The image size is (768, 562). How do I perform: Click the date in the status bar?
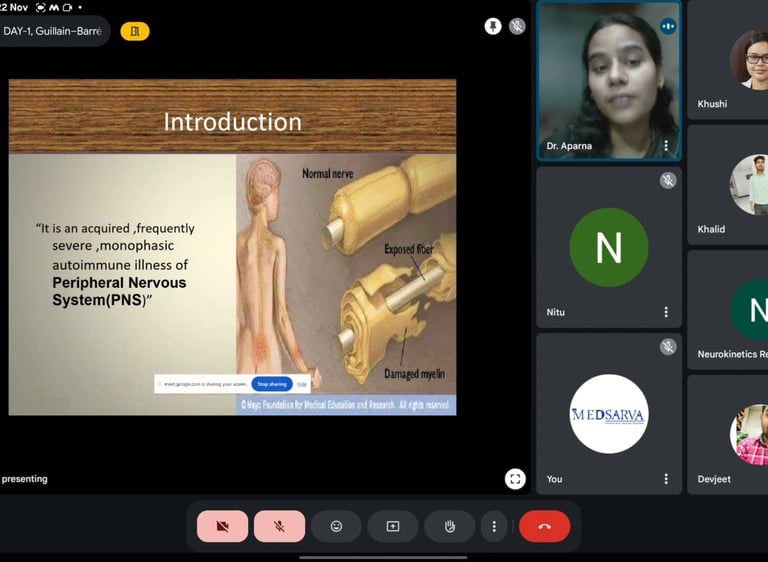click(14, 7)
